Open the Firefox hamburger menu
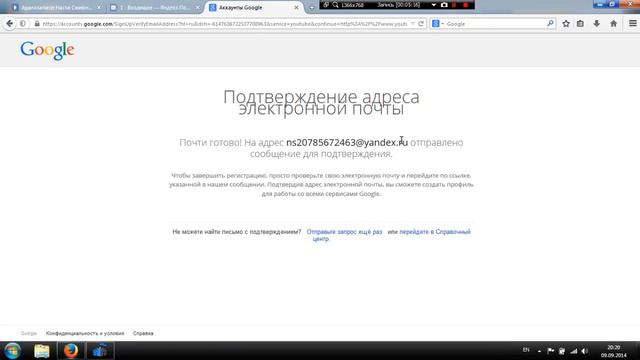 pos(632,24)
